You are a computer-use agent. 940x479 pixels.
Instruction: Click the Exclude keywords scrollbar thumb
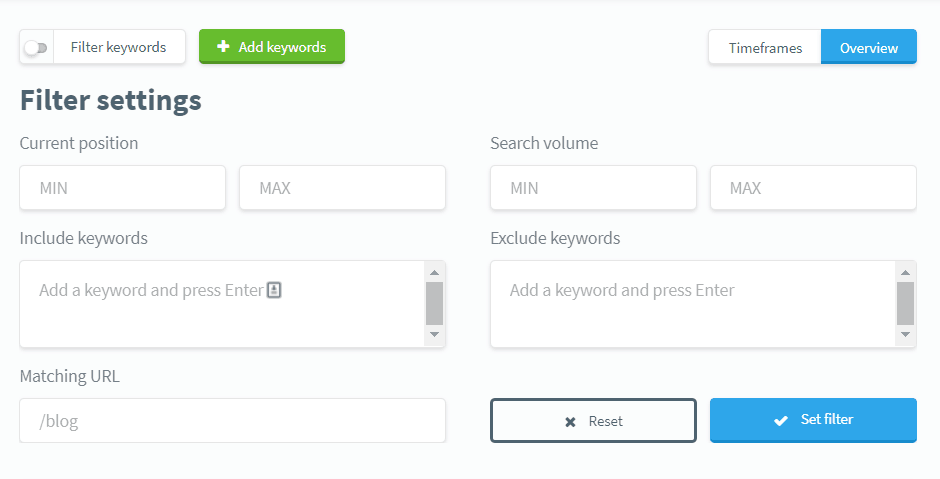[905, 303]
